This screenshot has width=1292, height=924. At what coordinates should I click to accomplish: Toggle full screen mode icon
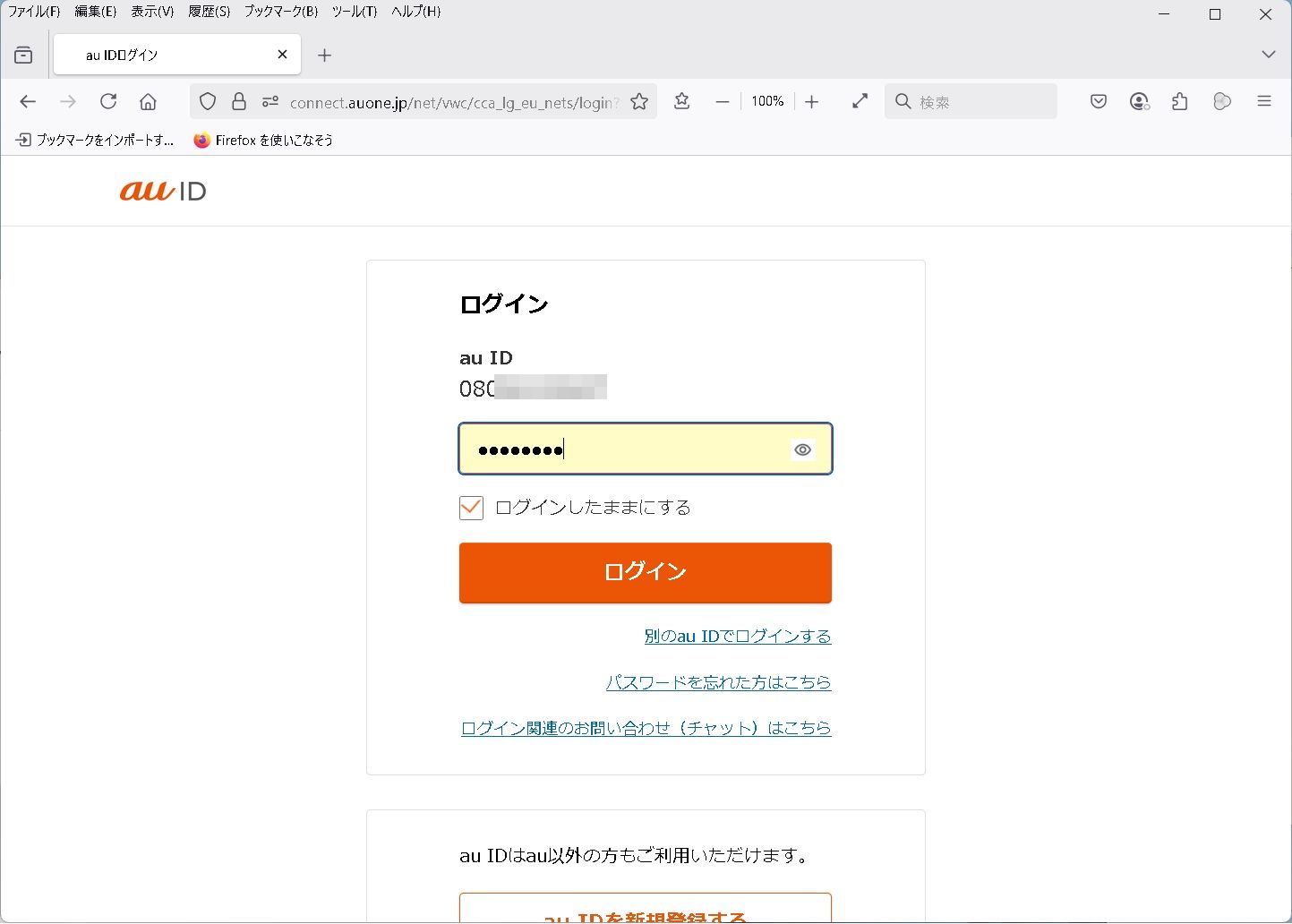(860, 102)
